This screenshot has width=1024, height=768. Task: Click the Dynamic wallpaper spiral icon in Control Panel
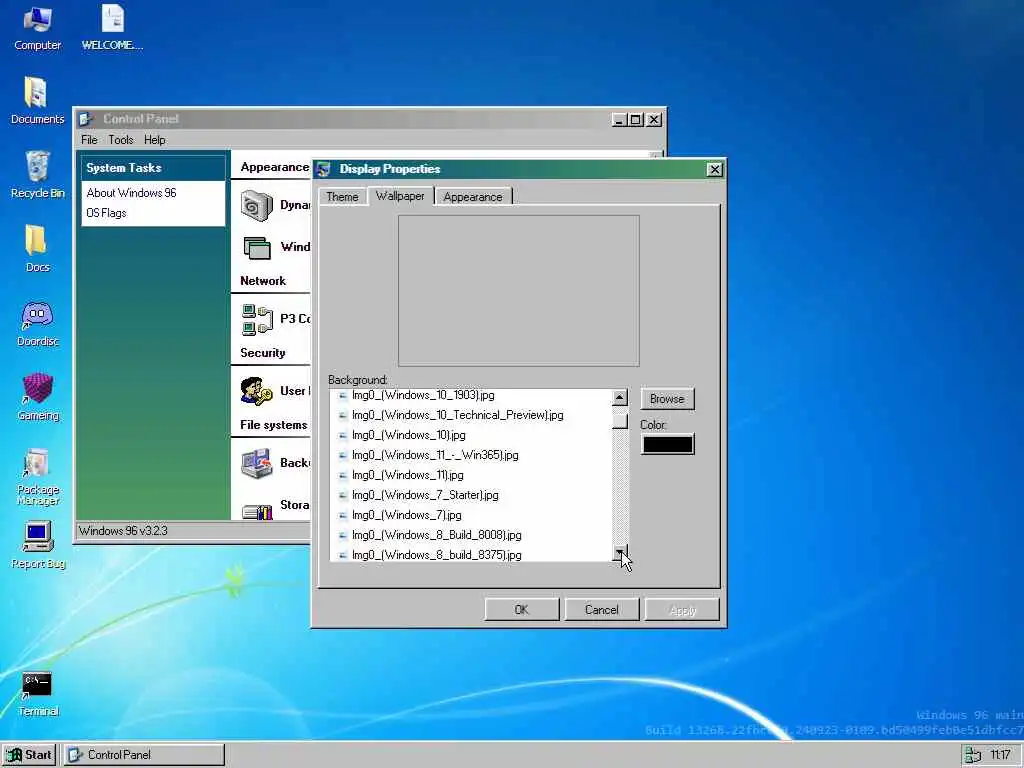pos(257,205)
